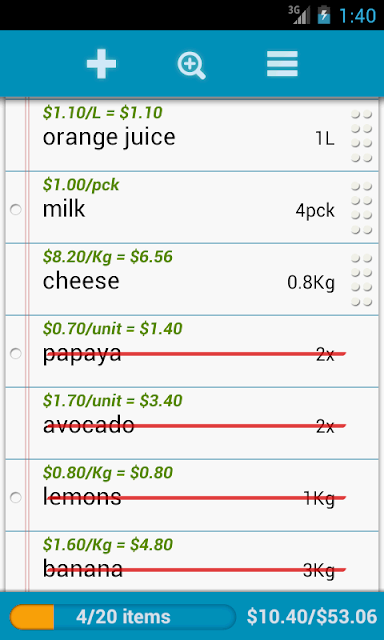Tap the 3G signal indicator
384x640 pixels.
[x=299, y=15]
